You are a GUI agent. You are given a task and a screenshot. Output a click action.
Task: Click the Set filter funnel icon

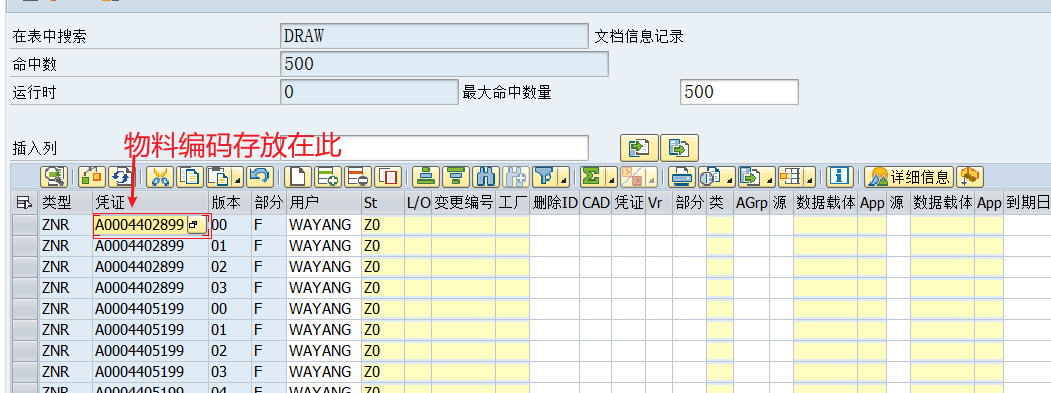tap(546, 177)
